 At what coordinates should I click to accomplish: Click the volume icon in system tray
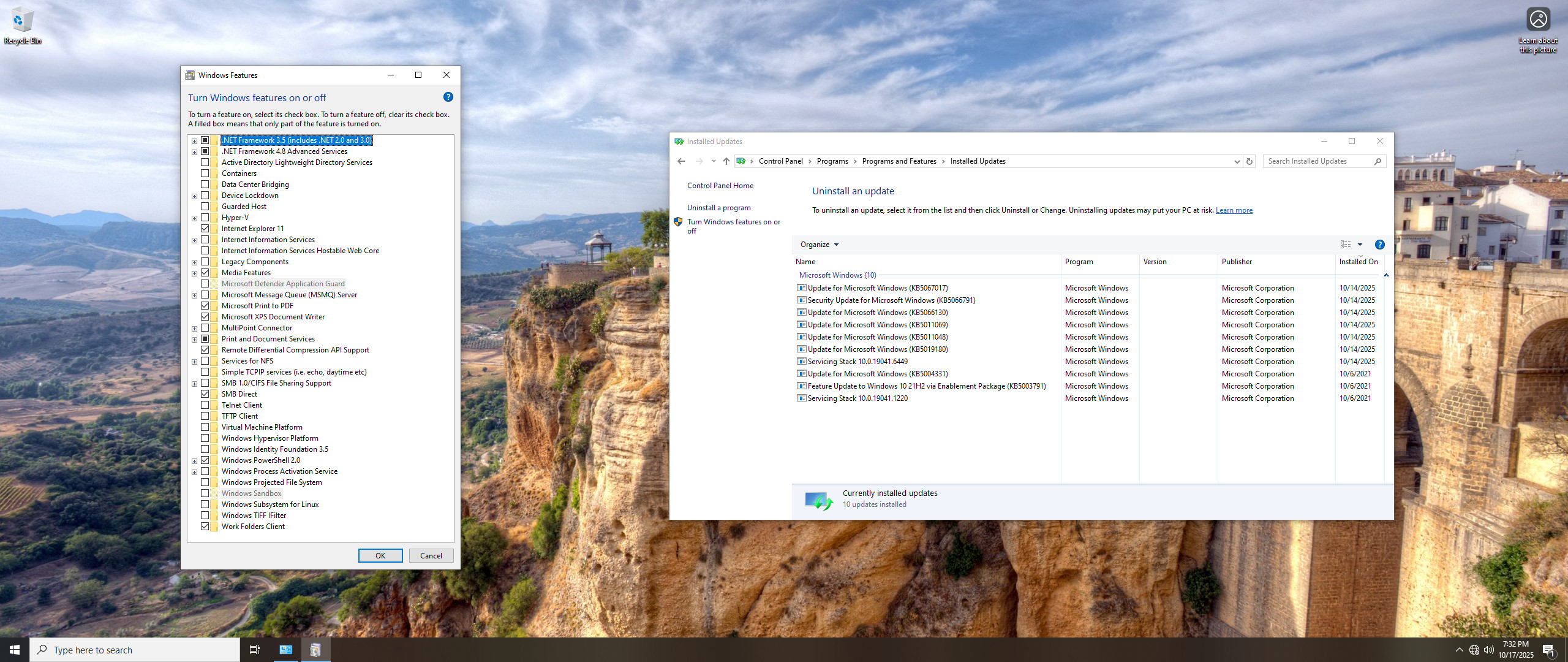[x=1488, y=650]
